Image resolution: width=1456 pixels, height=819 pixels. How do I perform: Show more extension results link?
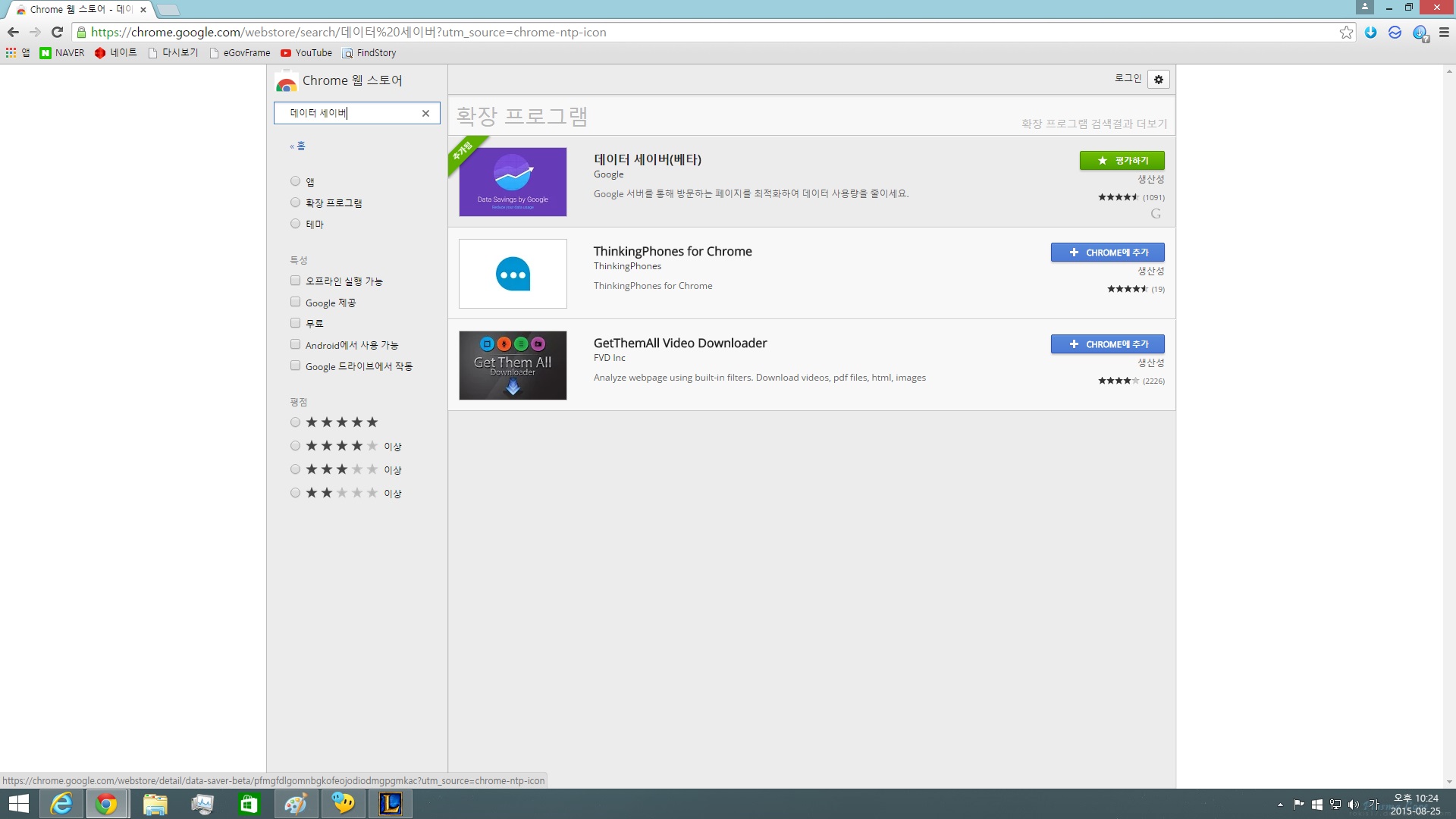1094,124
